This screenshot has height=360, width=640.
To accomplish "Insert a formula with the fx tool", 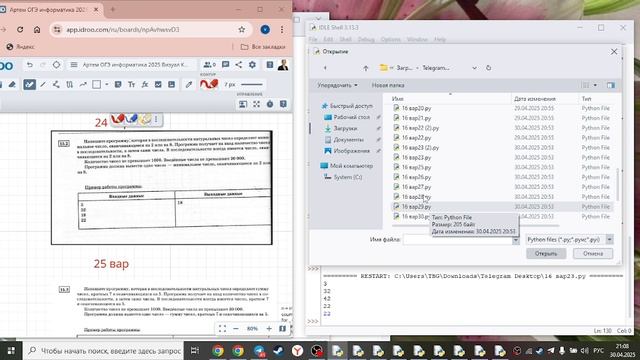I will [x=144, y=84].
